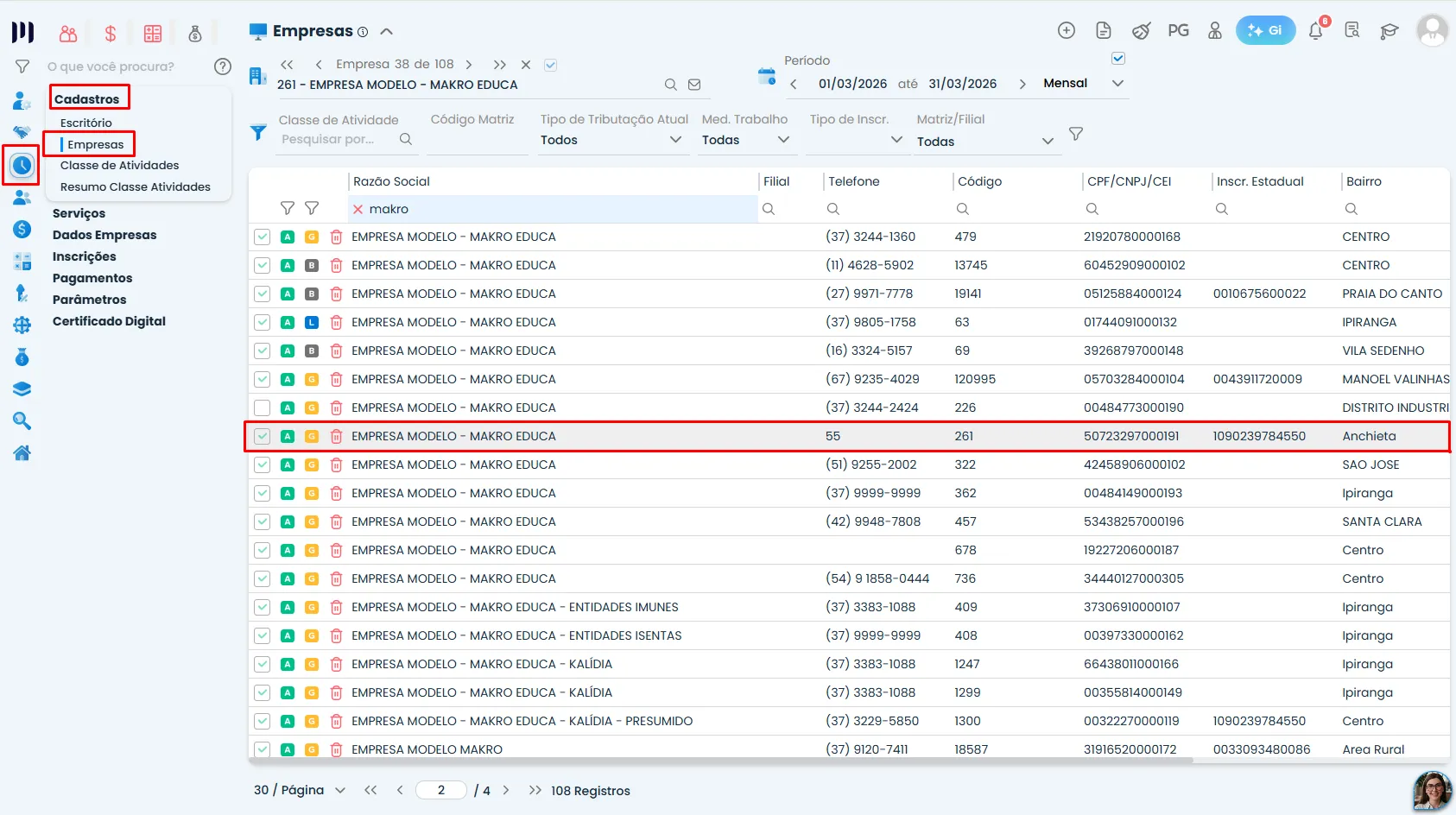The height and width of the screenshot is (815, 1456).
Task: Open Classe de Atividades menu item
Action: coord(120,165)
